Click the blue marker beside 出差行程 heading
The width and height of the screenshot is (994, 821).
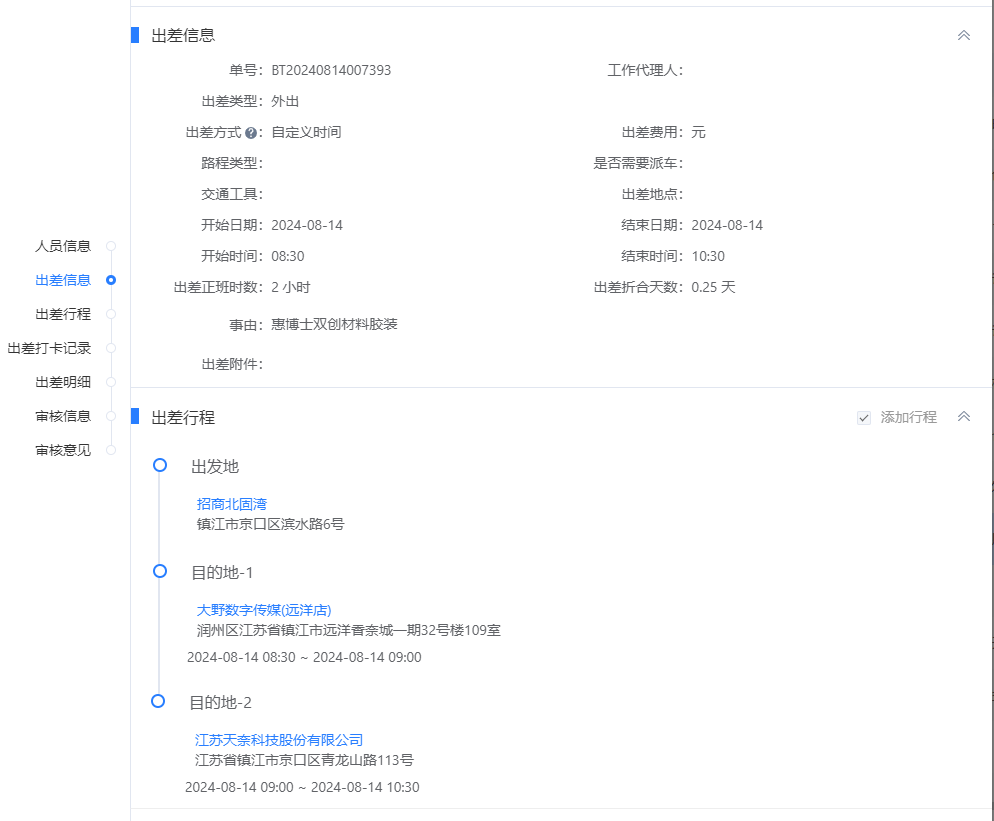click(x=137, y=418)
